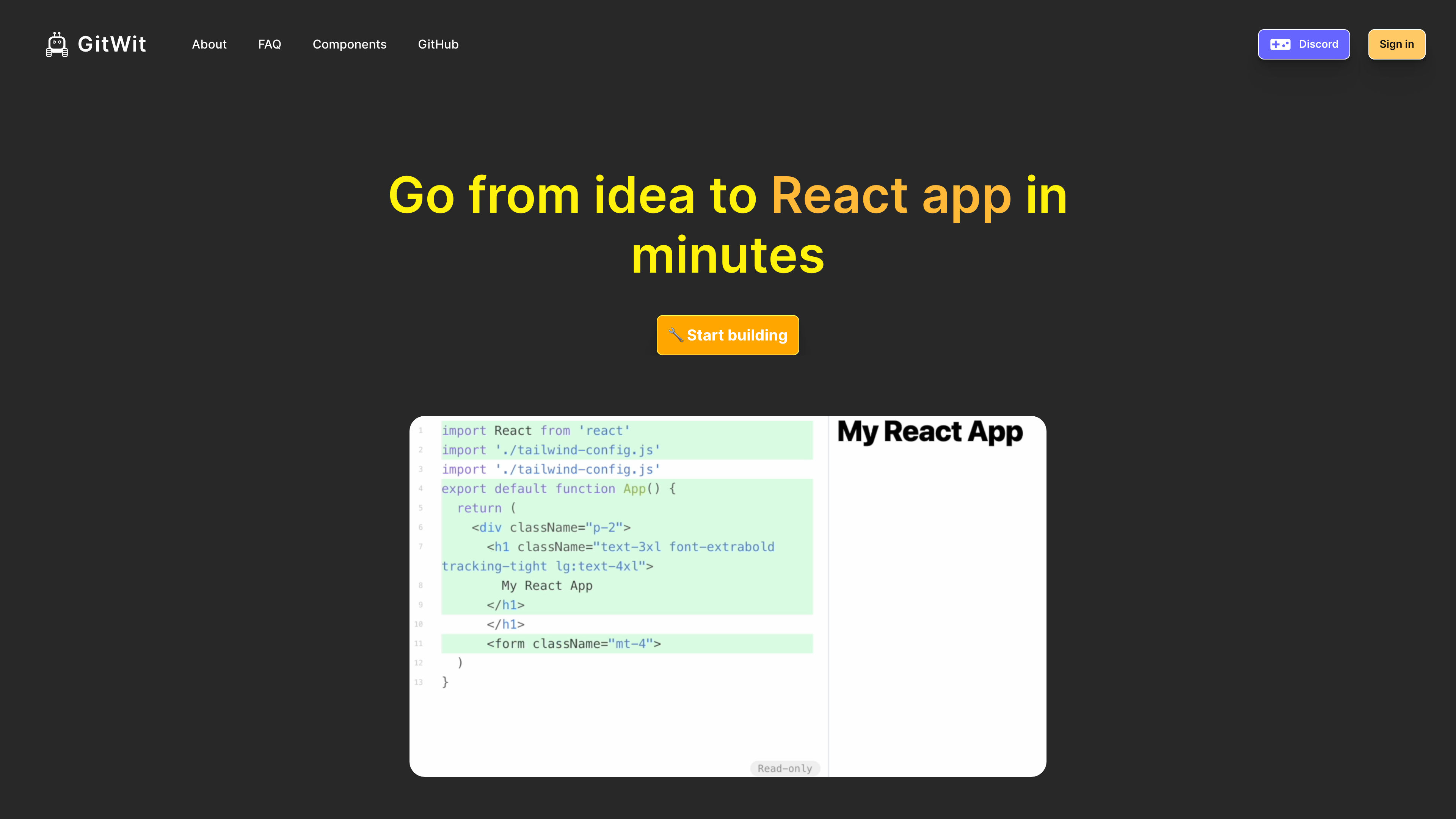Go to the FAQ section
The width and height of the screenshot is (1456, 819).
pyautogui.click(x=270, y=44)
